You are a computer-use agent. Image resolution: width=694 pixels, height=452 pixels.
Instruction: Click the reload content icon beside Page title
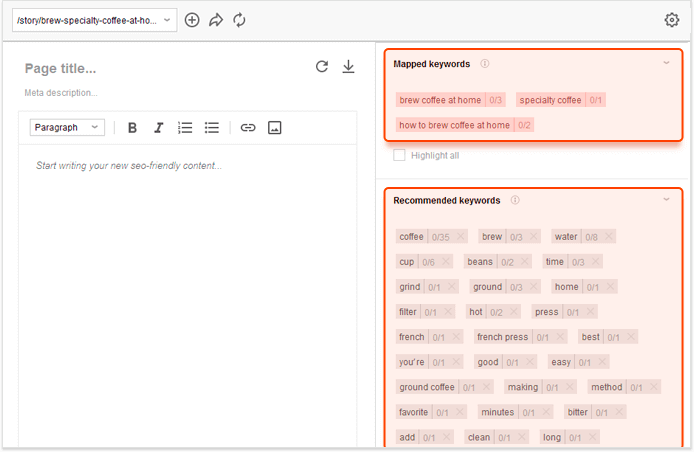[x=322, y=66]
